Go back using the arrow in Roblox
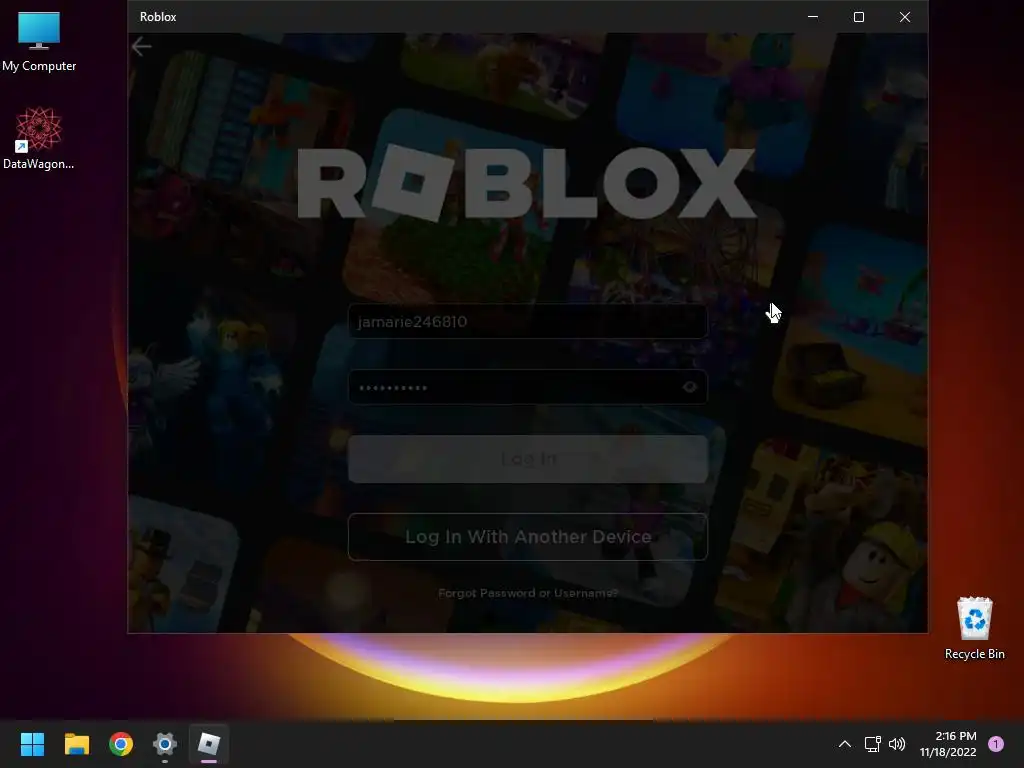The height and width of the screenshot is (768, 1024). (x=141, y=46)
